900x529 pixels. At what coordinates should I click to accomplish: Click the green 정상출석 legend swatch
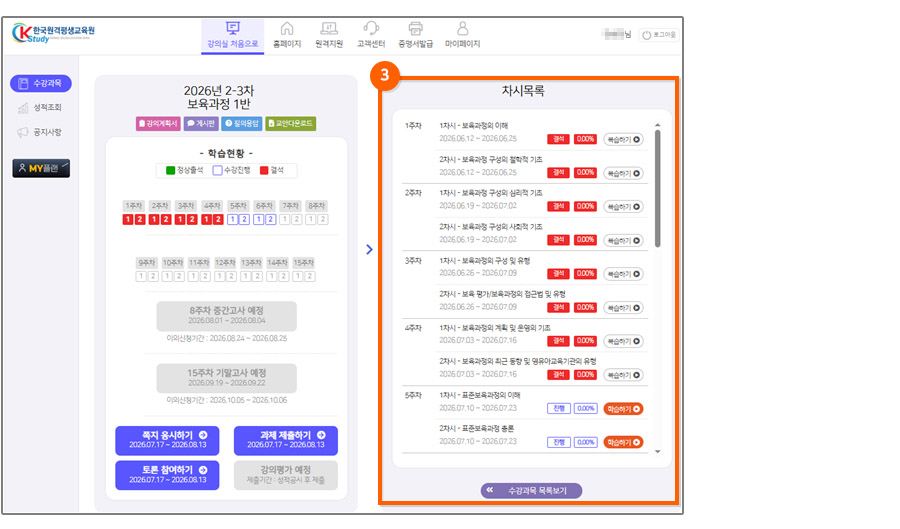click(170, 170)
